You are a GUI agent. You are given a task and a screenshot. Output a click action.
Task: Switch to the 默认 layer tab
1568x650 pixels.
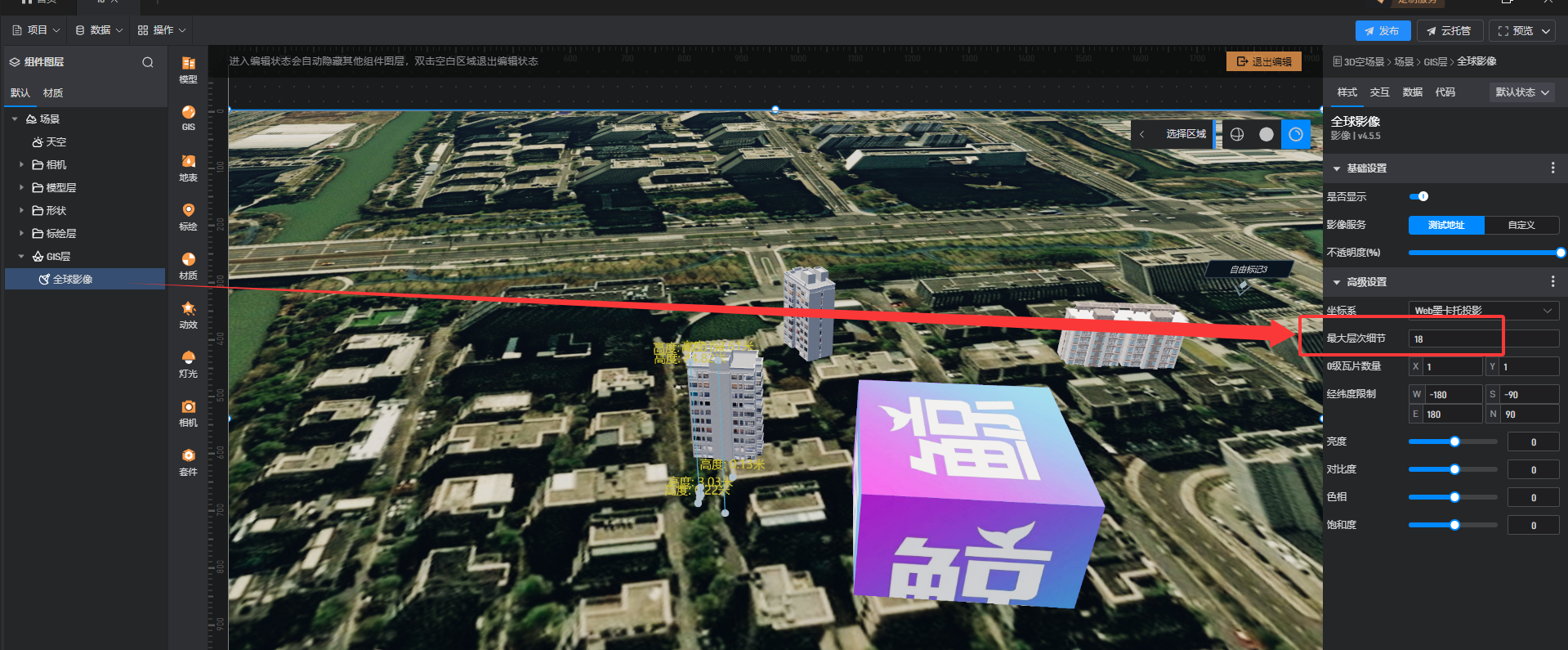pos(20,93)
